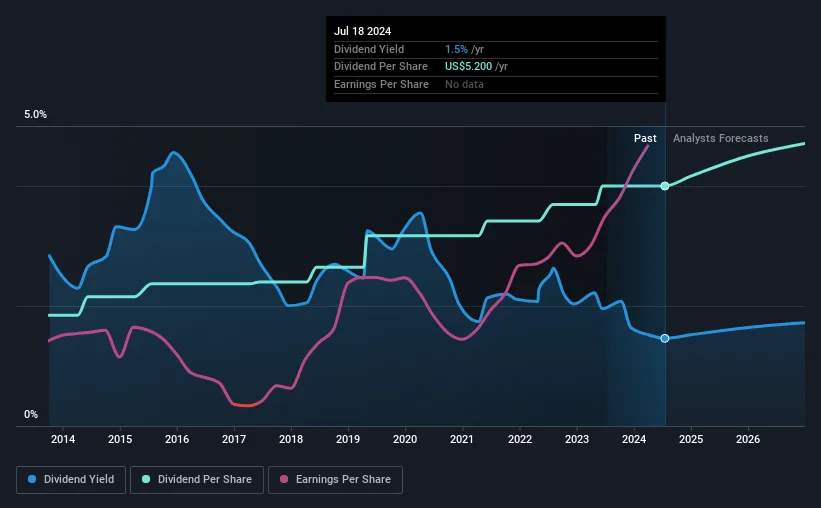Click the 2020 label on the x-axis

405,439
